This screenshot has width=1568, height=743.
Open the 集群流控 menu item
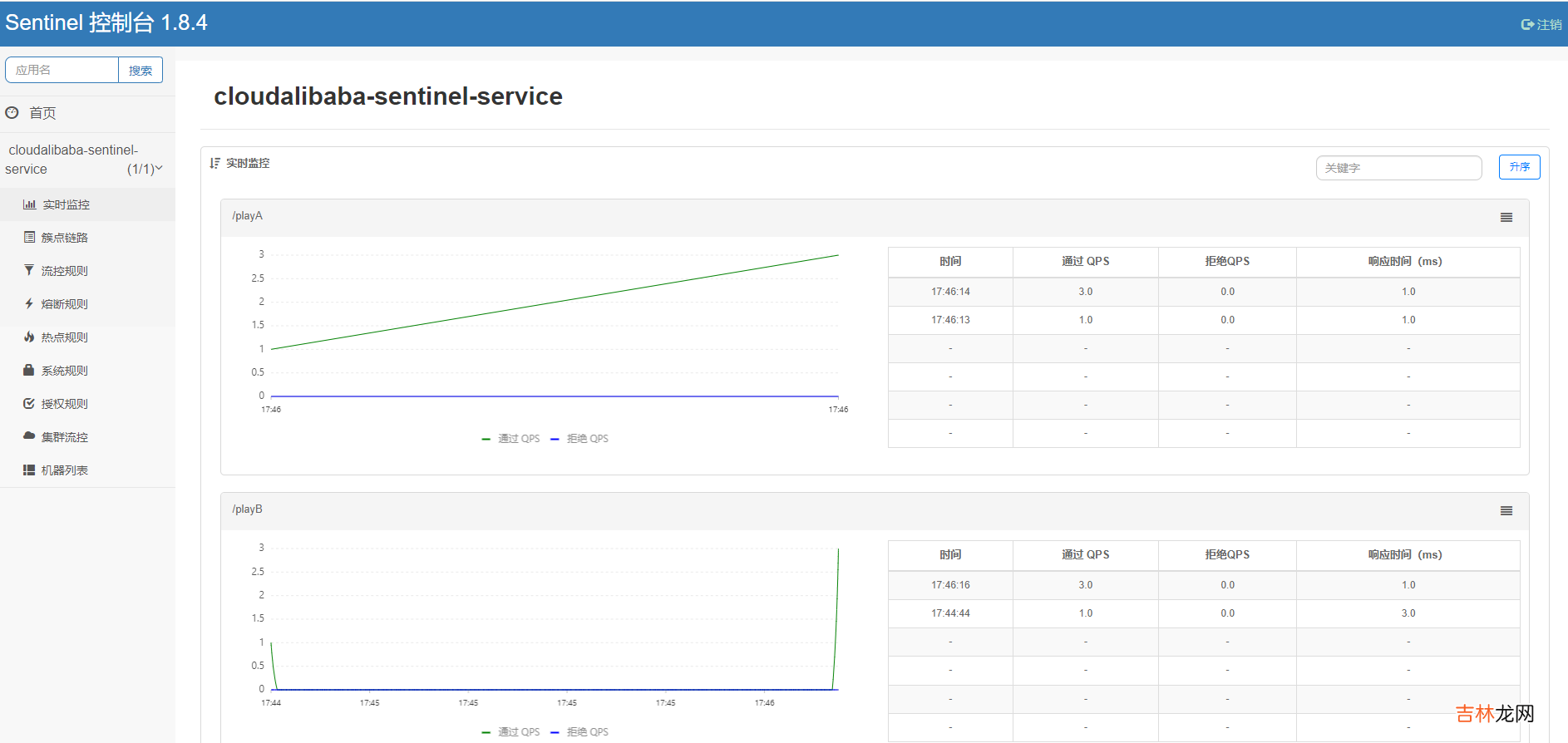point(64,437)
